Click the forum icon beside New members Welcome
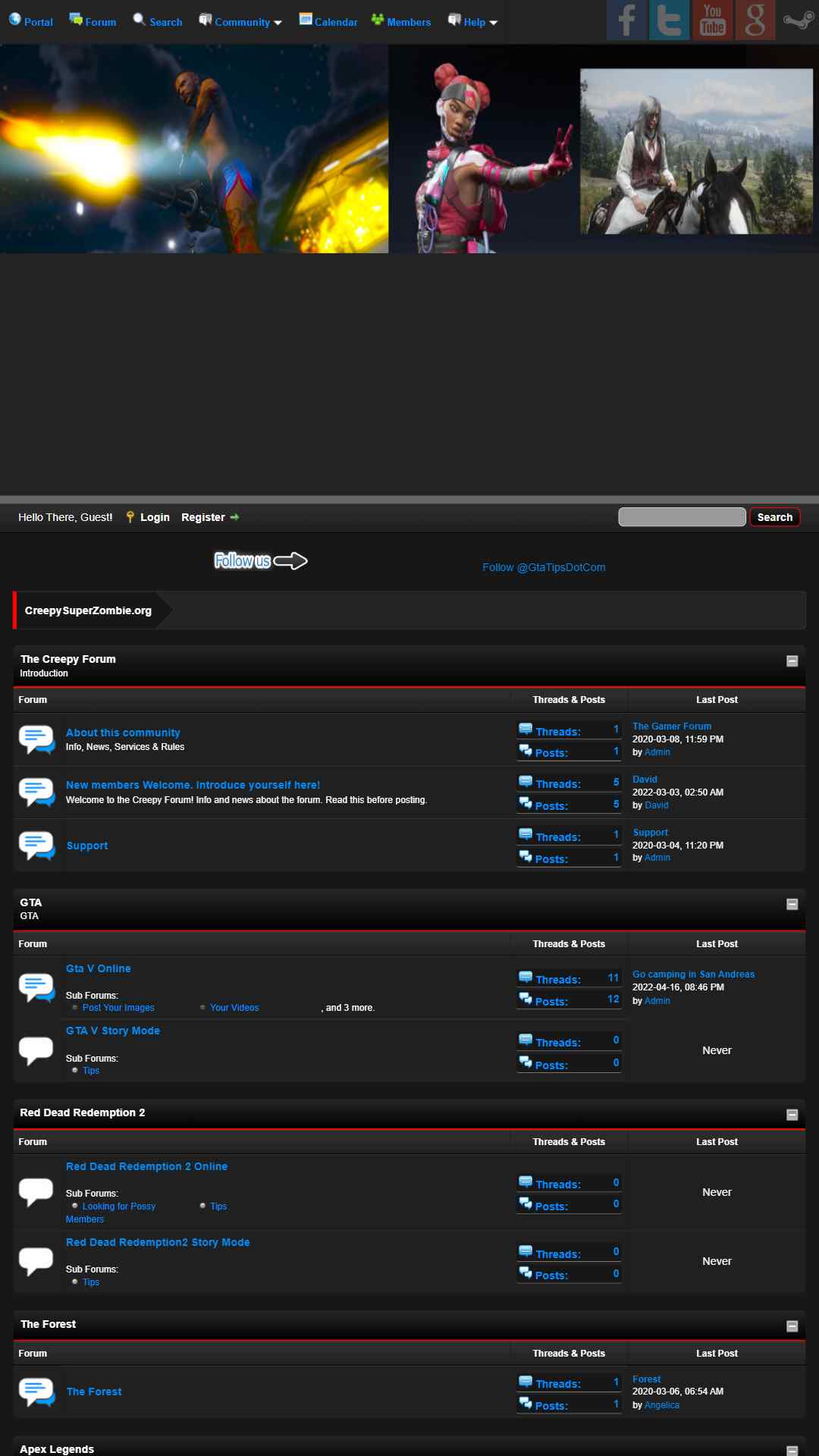This screenshot has height=1456, width=819. tap(36, 792)
